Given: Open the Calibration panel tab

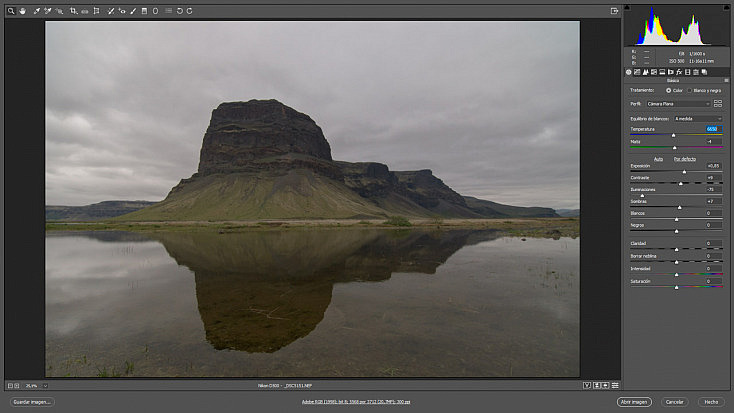Looking at the screenshot, I should point(688,72).
